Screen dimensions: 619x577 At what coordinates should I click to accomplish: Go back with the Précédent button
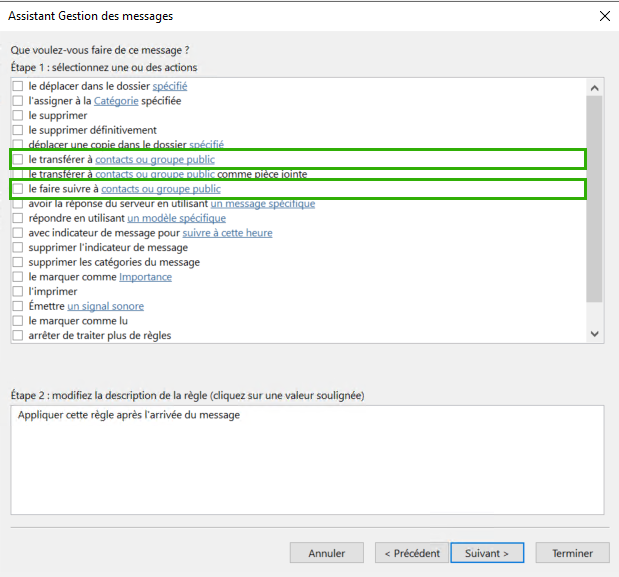pyautogui.click(x=412, y=553)
